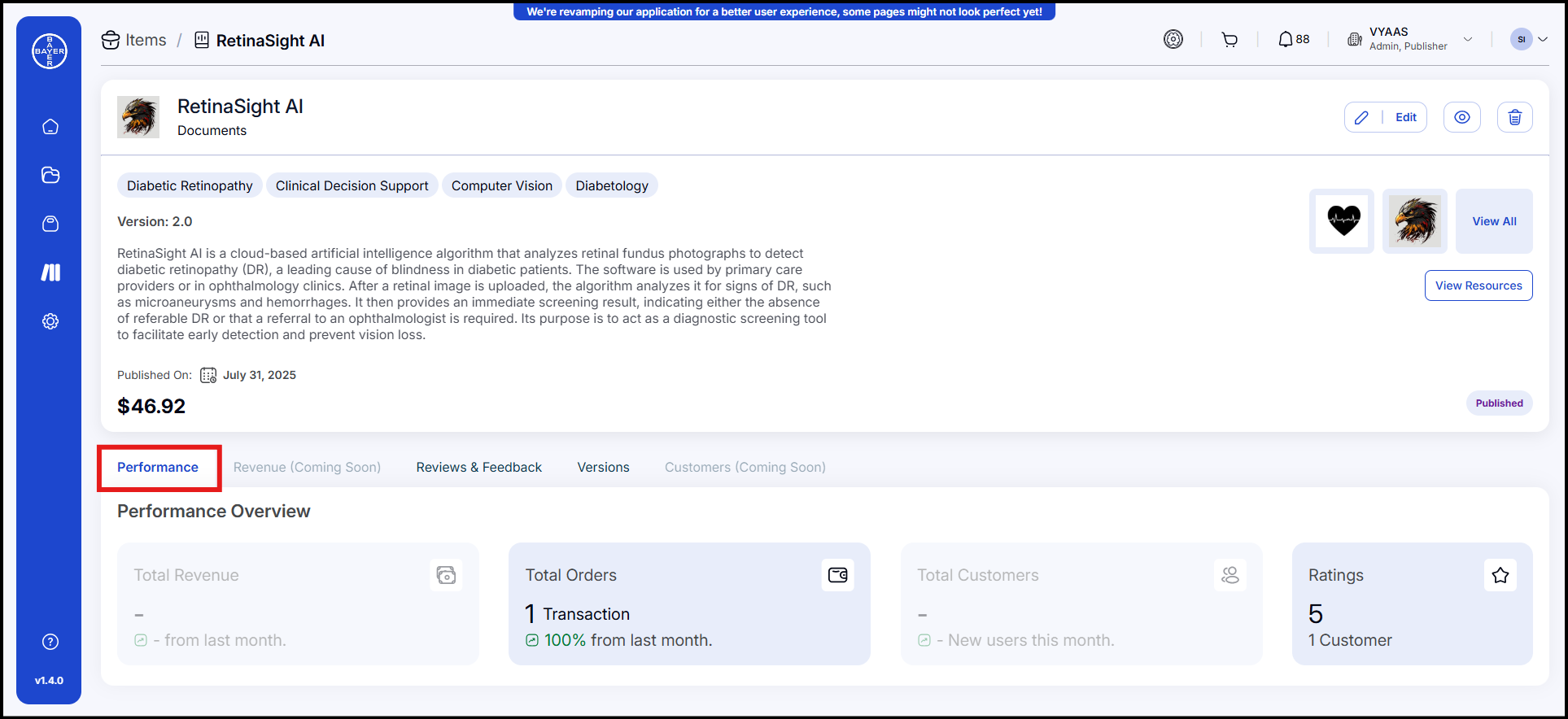This screenshot has width=1568, height=719.
Task: Click the RetinaSight AI breadcrumb book icon
Action: click(202, 40)
